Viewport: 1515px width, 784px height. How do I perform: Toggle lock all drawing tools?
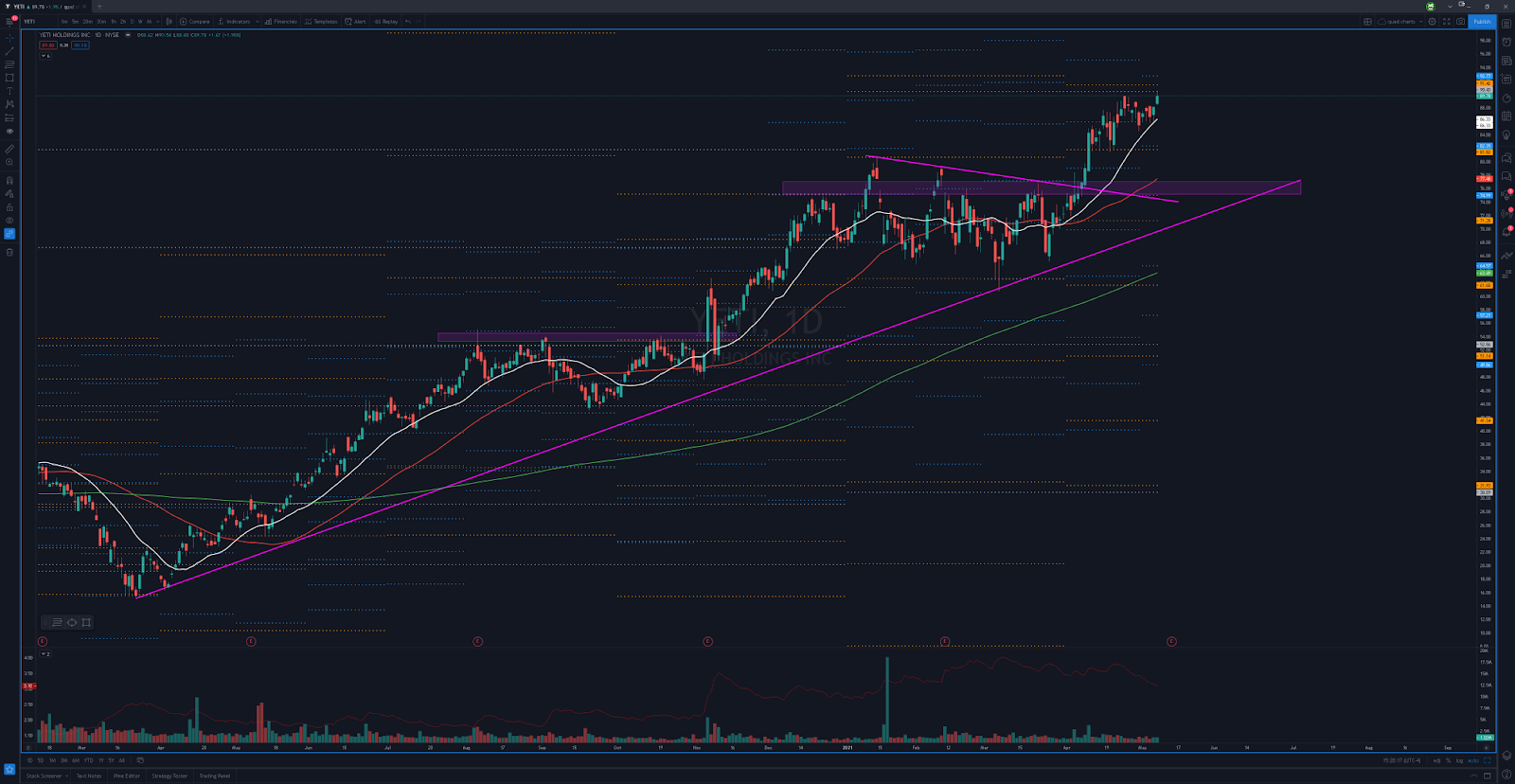tap(9, 207)
